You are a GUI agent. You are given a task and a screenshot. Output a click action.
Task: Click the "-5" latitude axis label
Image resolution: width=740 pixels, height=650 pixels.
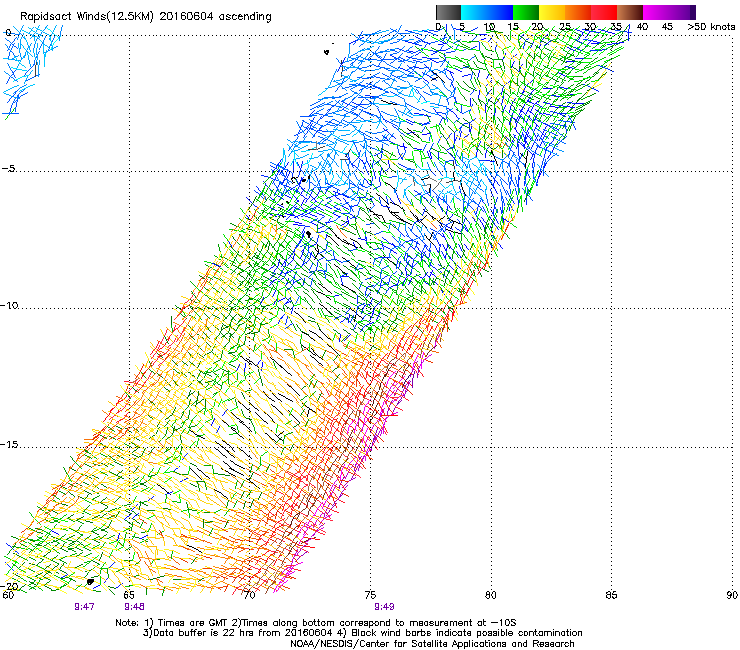8,169
